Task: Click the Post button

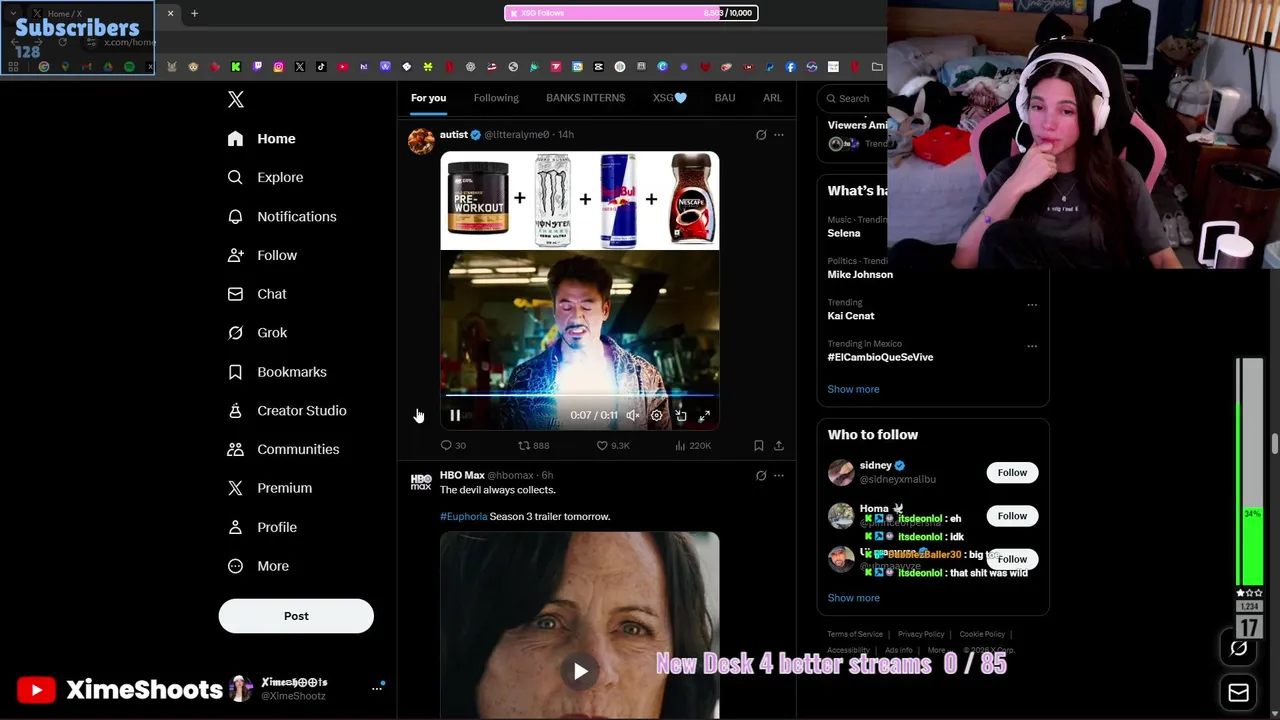Action: (296, 616)
